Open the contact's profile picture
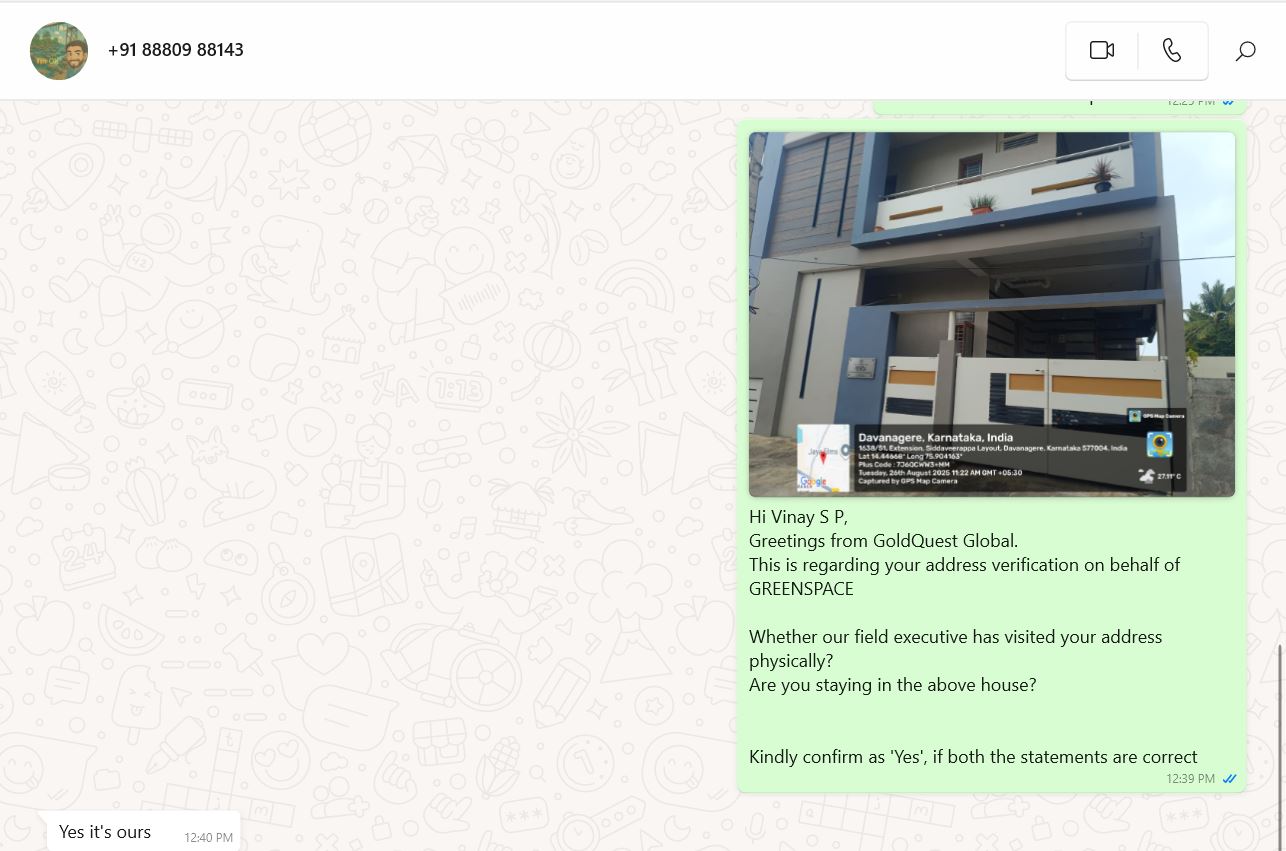Screen dimensions: 1286x851 (59, 50)
